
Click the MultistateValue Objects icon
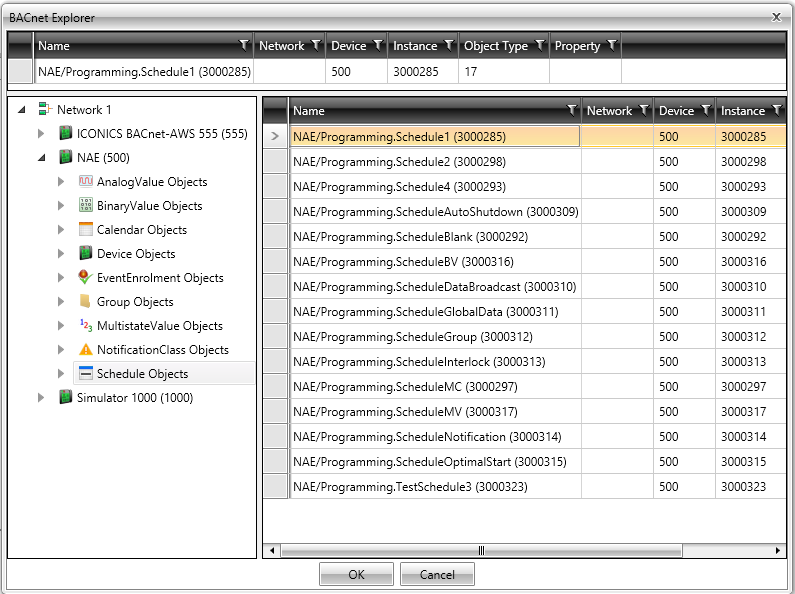coord(86,326)
